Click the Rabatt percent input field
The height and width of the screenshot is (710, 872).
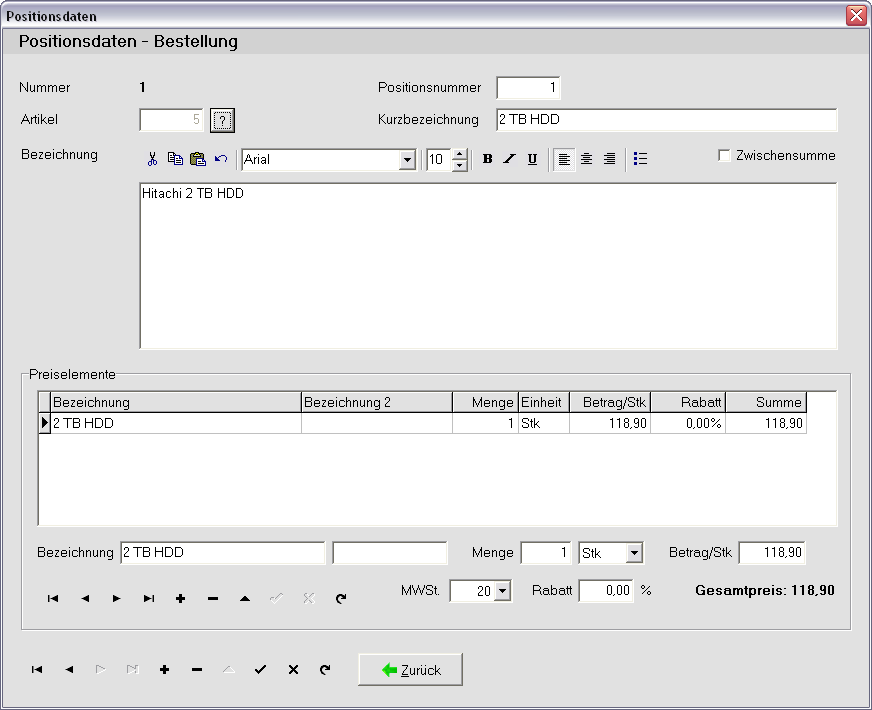coord(606,591)
